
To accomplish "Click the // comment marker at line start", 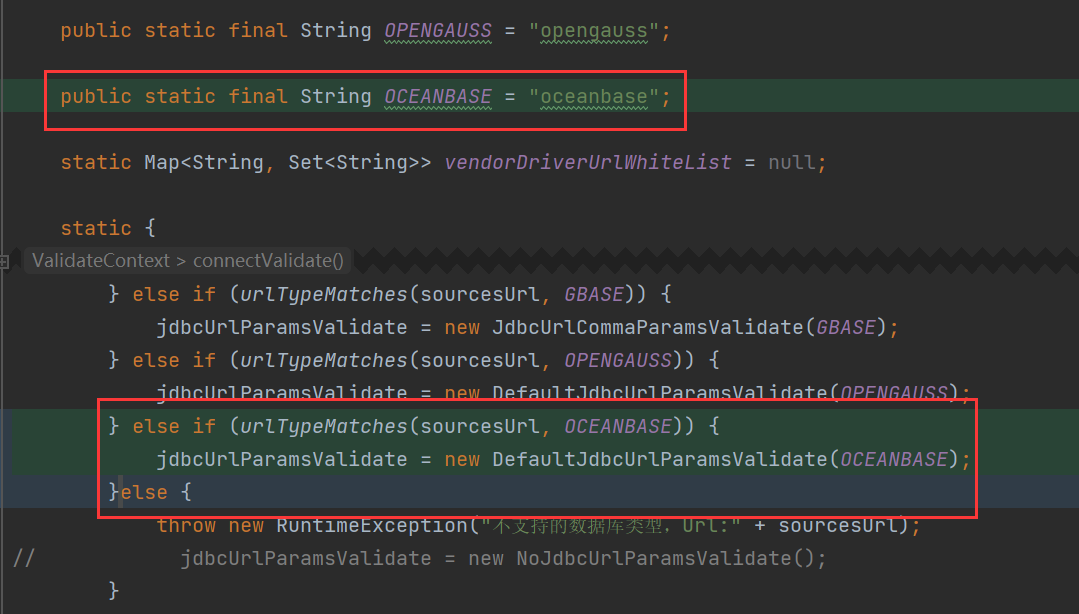I will (24, 558).
